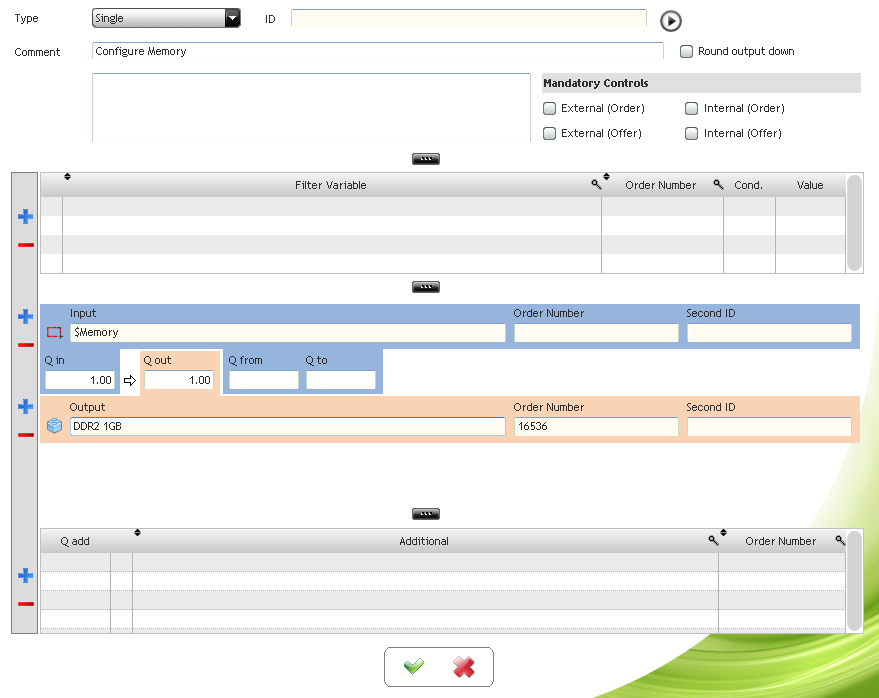This screenshot has height=698, width=879.
Task: Confirm with the green checkmark
Action: coord(414,666)
